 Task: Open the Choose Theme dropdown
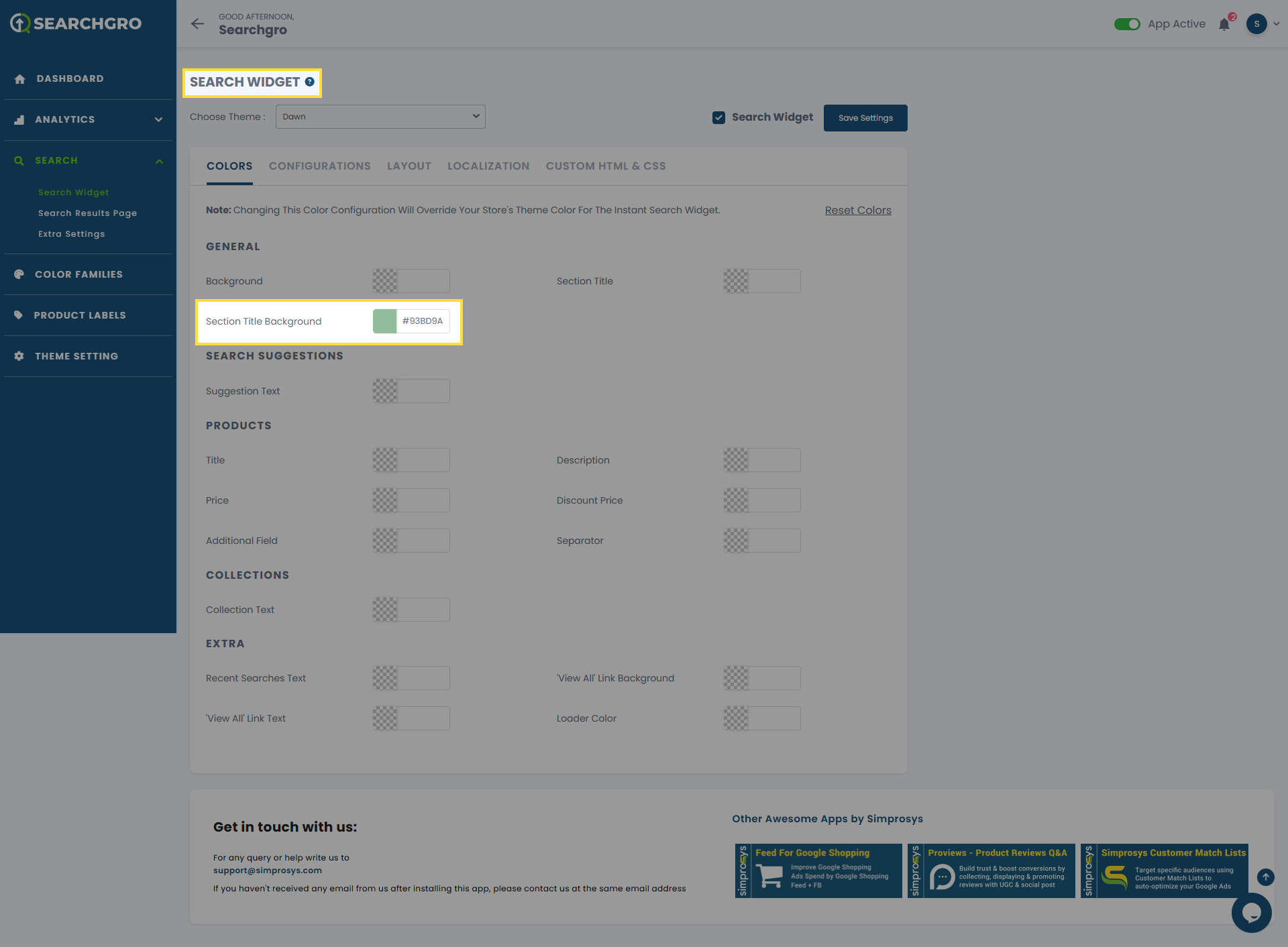[380, 117]
